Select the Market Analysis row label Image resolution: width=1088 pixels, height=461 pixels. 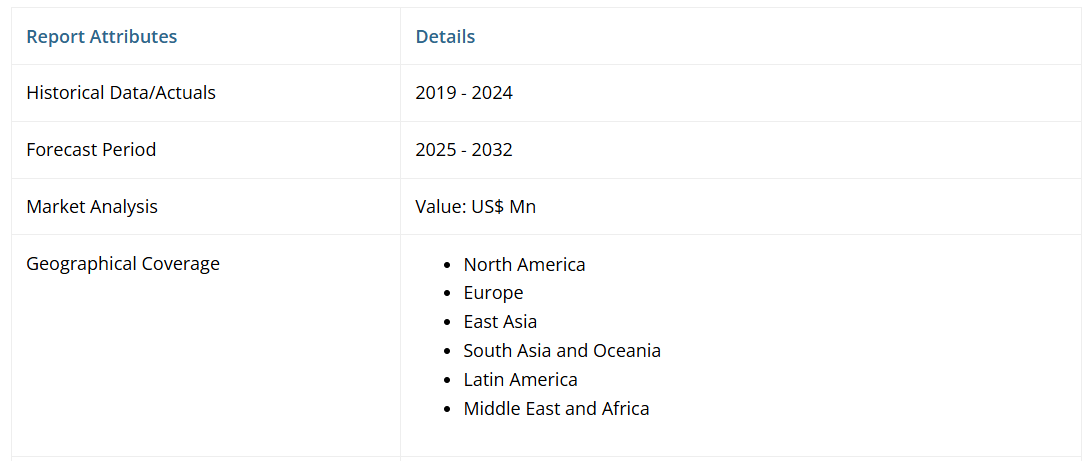pos(92,207)
